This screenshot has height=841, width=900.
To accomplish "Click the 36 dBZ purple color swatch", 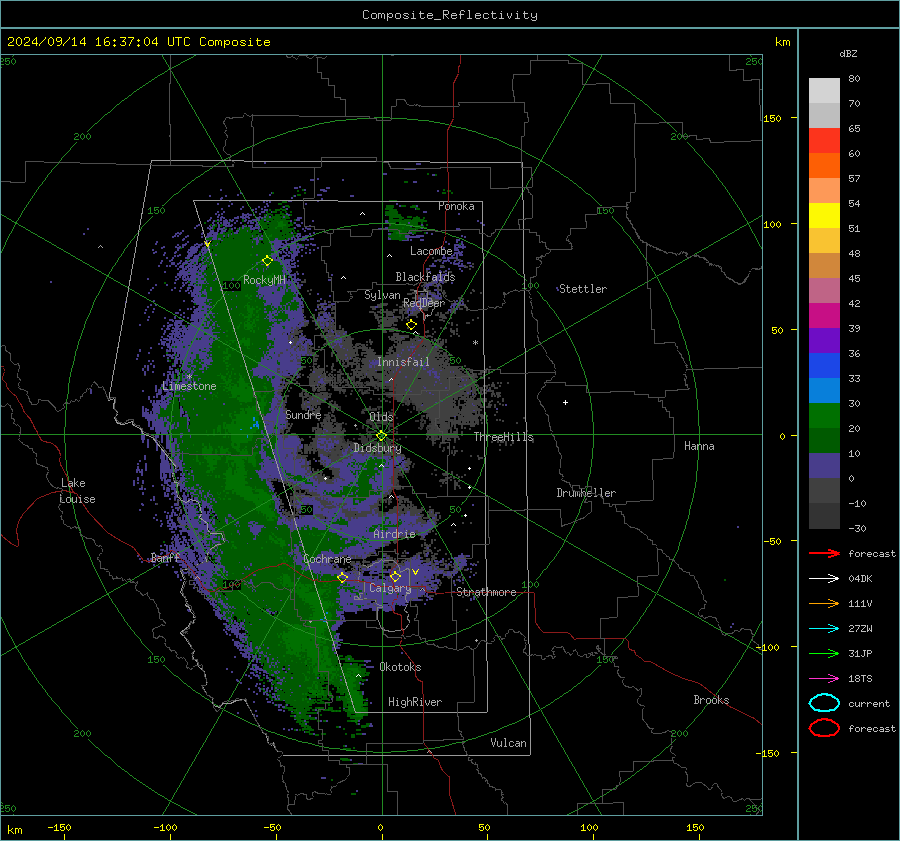I will [824, 340].
